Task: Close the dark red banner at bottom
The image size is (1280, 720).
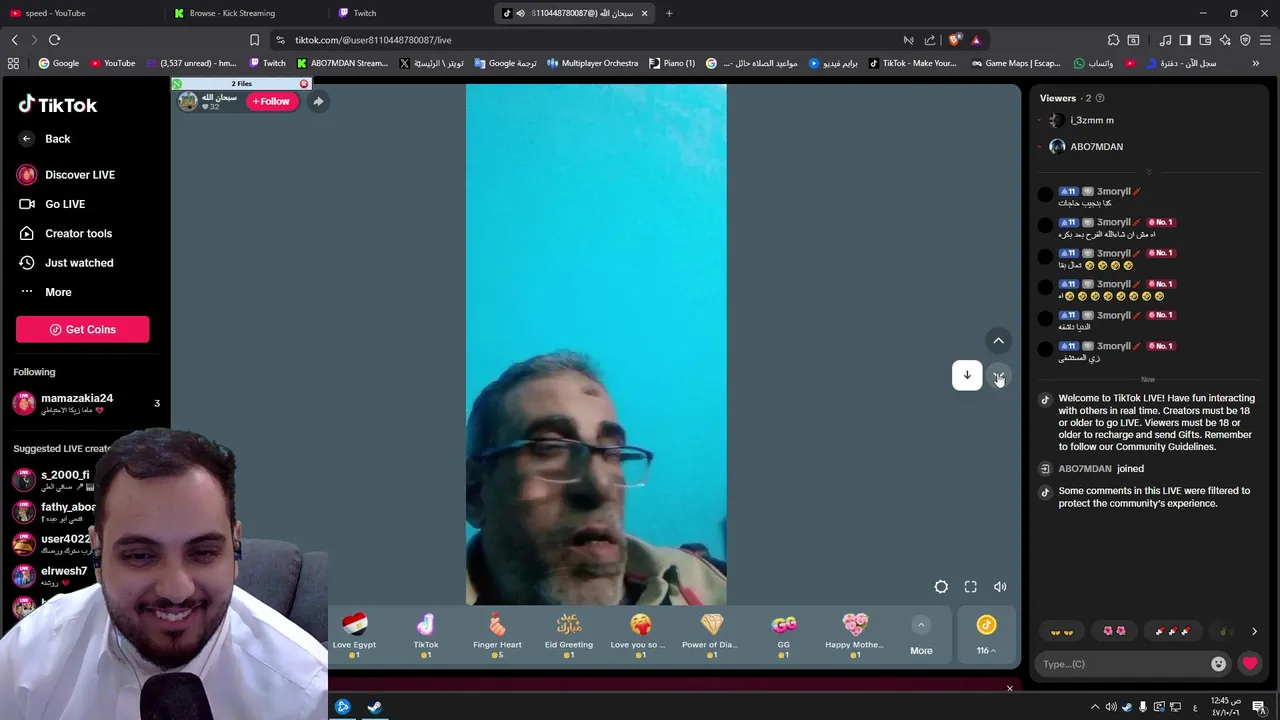Action: pyautogui.click(x=1009, y=688)
